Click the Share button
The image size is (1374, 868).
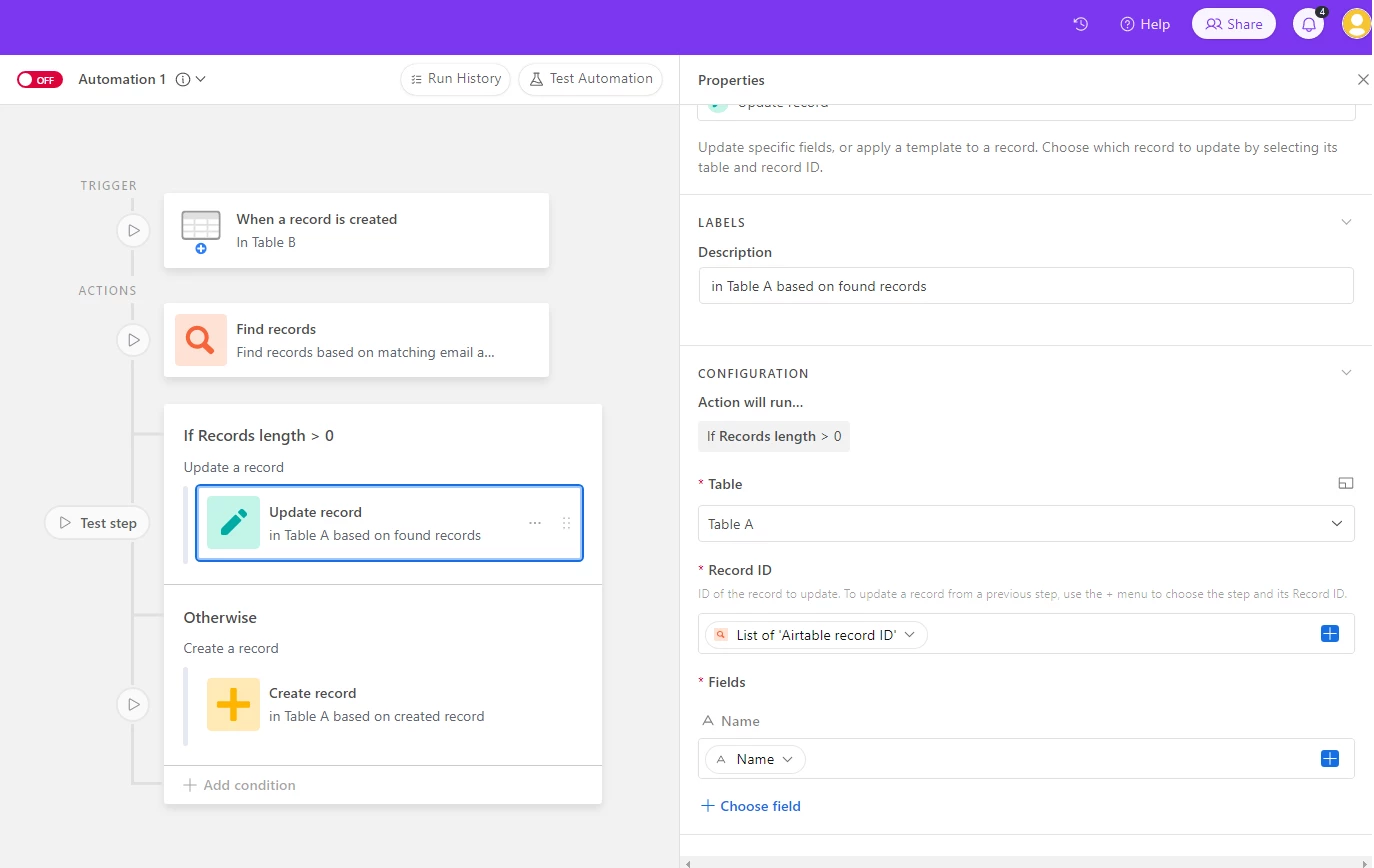click(x=1234, y=24)
